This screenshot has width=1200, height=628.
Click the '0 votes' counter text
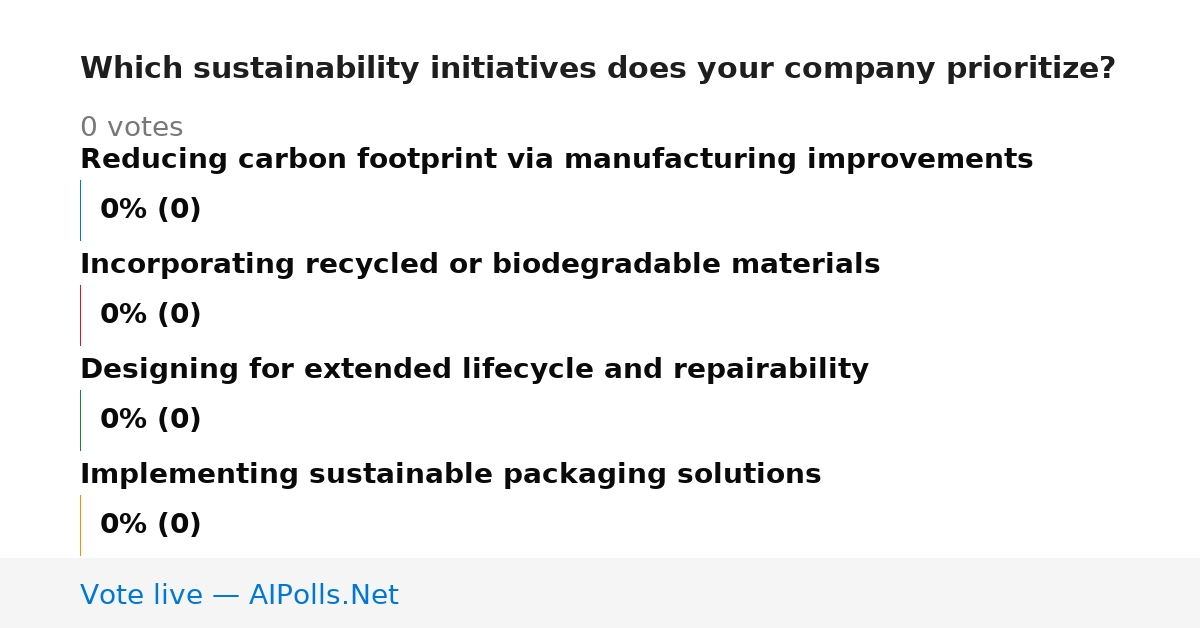coord(131,128)
